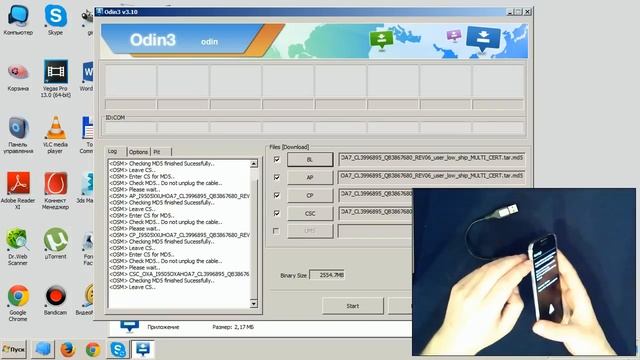Click the BL file button
The height and width of the screenshot is (360, 640).
click(310, 160)
